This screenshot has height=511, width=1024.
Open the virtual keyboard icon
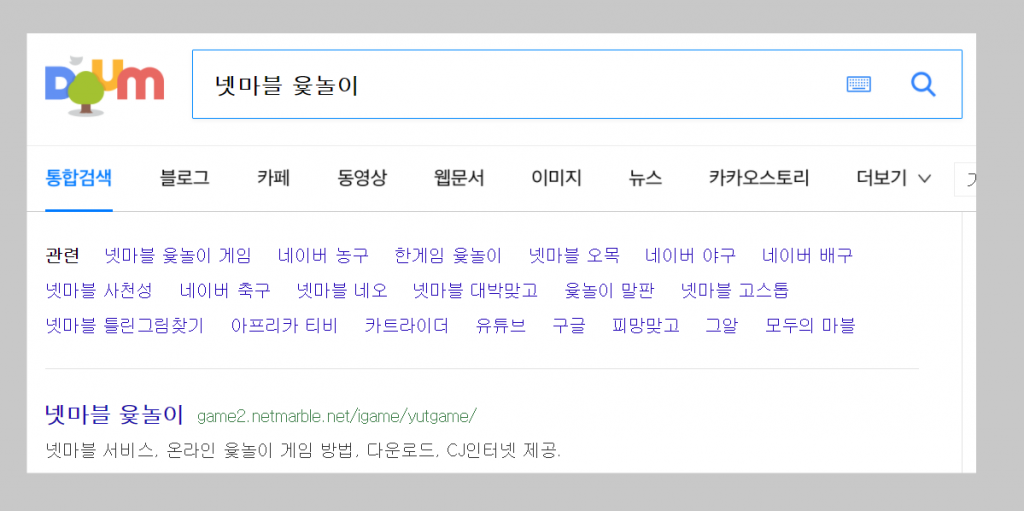point(859,84)
